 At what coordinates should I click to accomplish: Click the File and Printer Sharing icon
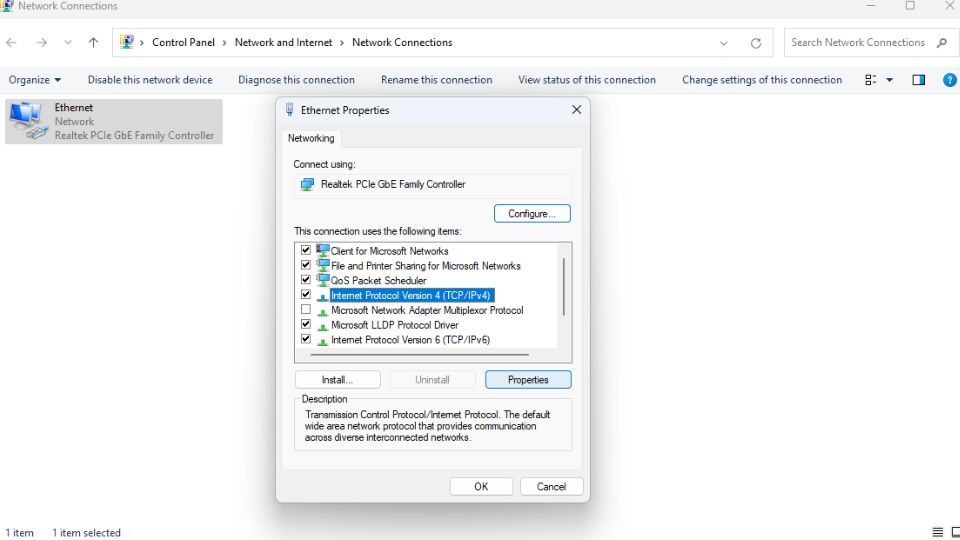pyautogui.click(x=323, y=265)
